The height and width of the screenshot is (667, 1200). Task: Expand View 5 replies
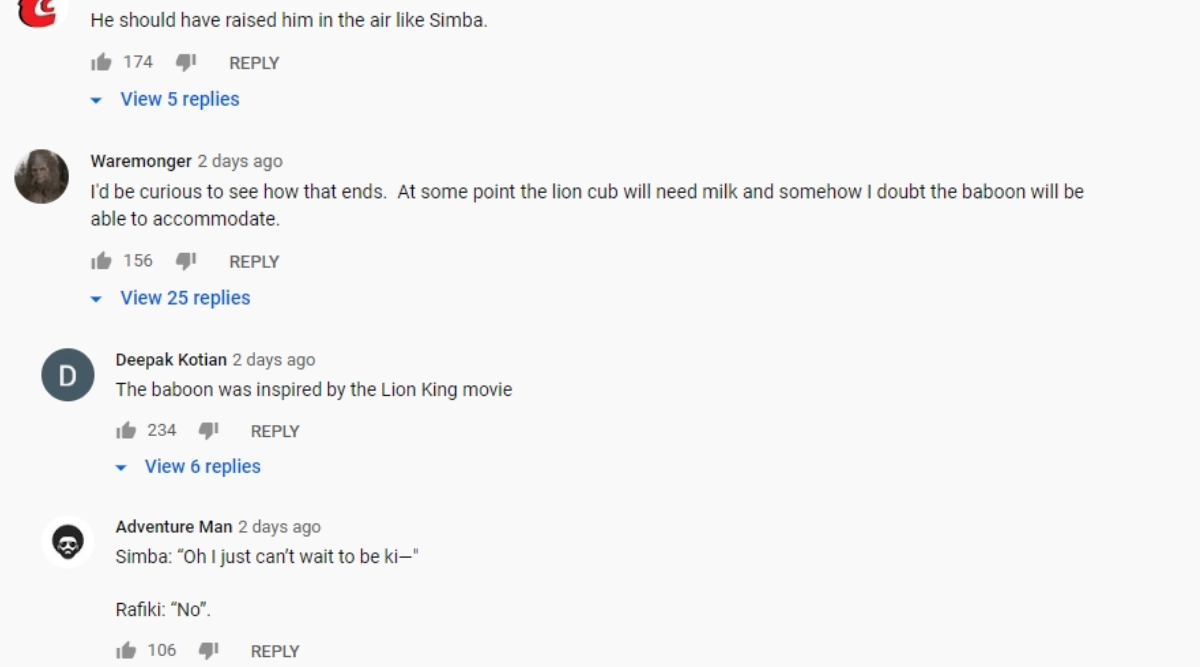point(179,99)
